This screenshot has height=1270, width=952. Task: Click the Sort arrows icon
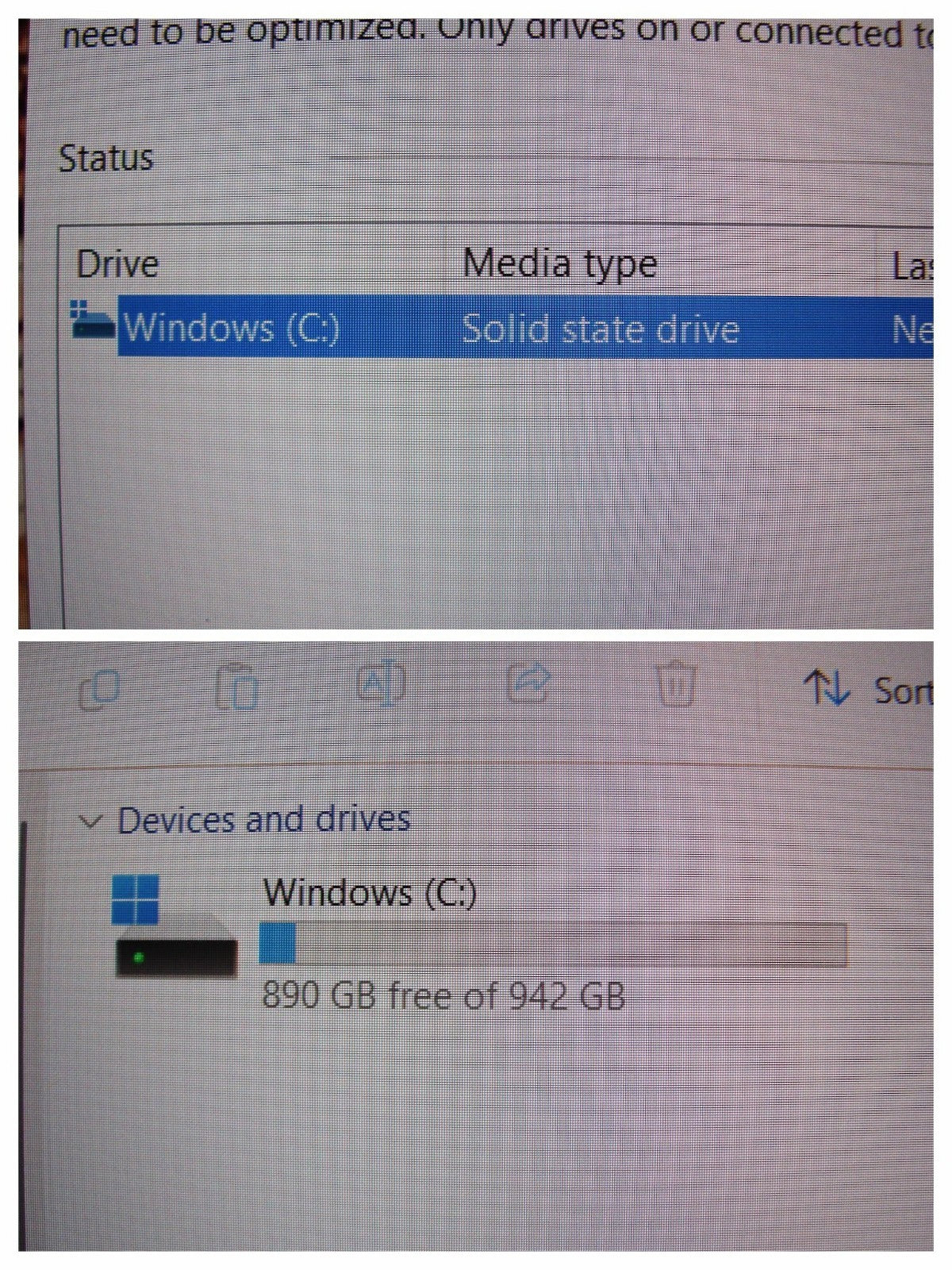point(827,687)
